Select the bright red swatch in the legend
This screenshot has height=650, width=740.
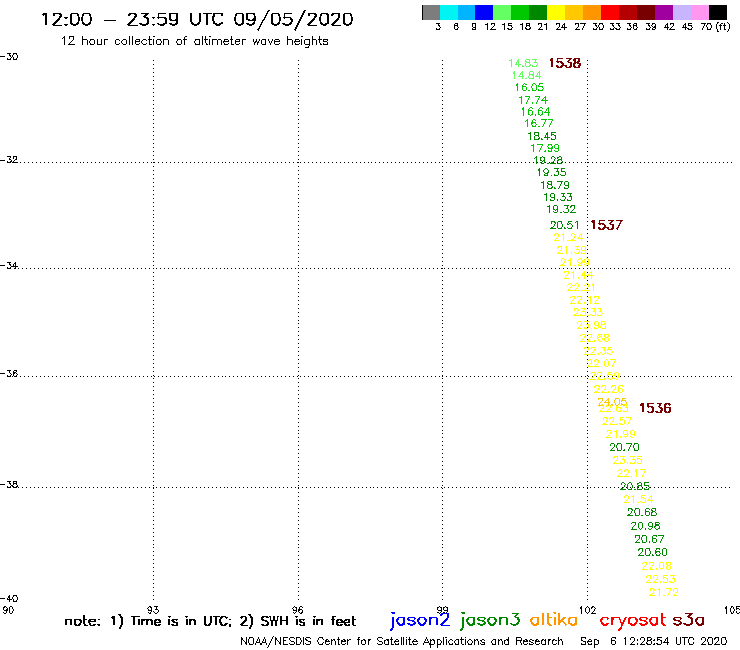click(x=609, y=12)
